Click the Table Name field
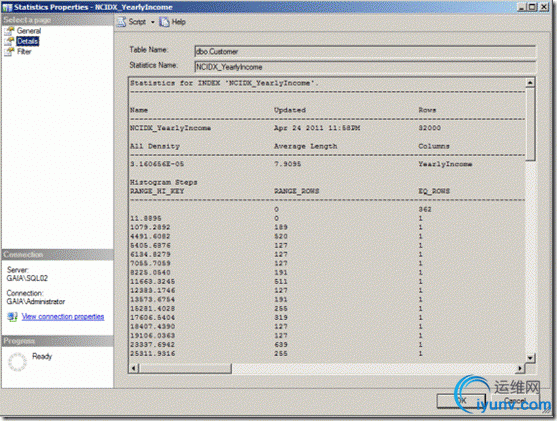This screenshot has width=557, height=421. (365, 52)
